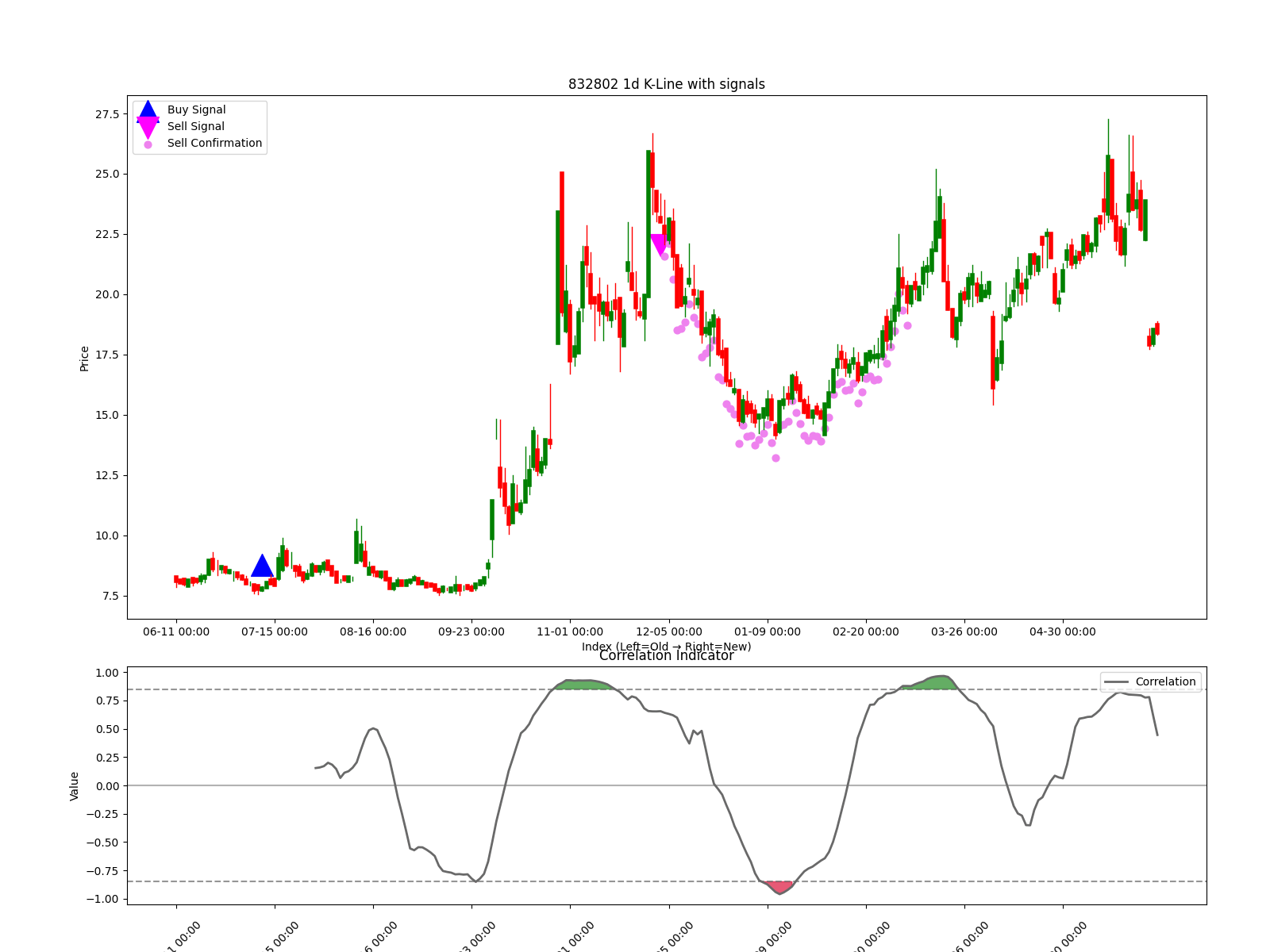Click the '09-23 00:00' x-axis tick label
Image resolution: width=1270 pixels, height=952 pixels.
pos(471,632)
